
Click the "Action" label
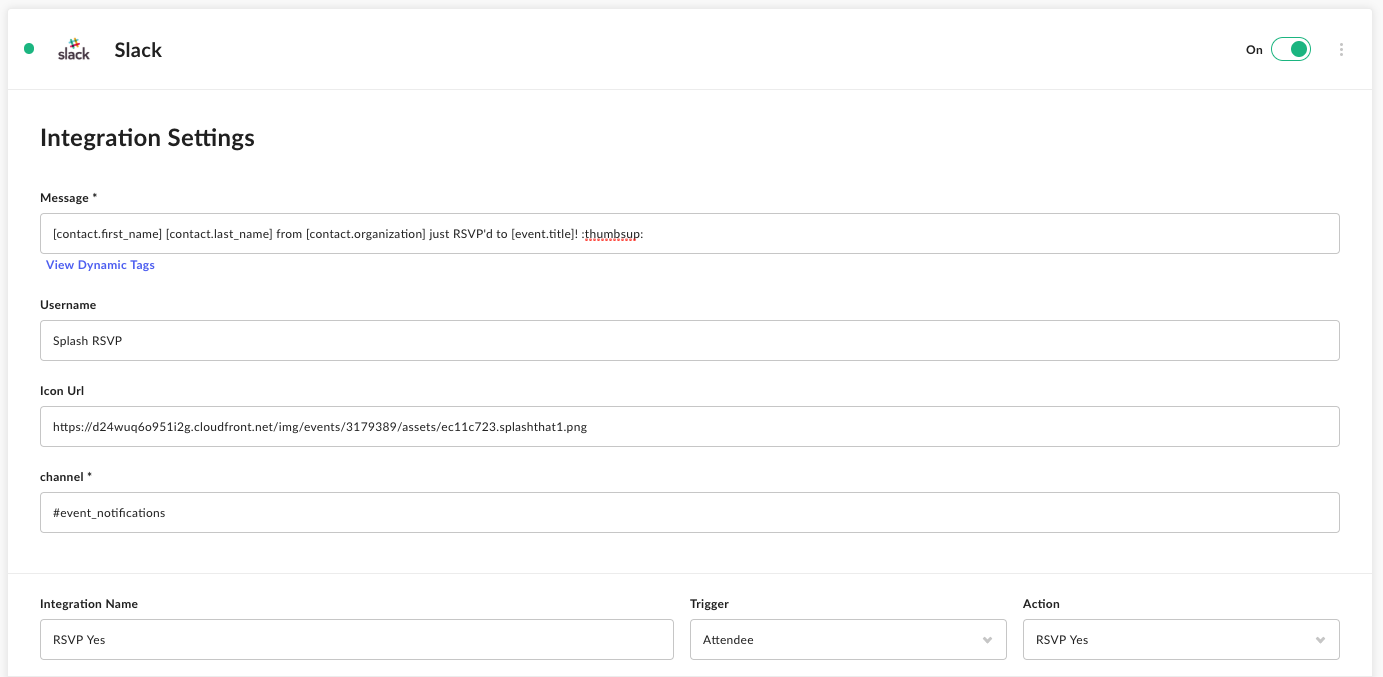(1041, 604)
